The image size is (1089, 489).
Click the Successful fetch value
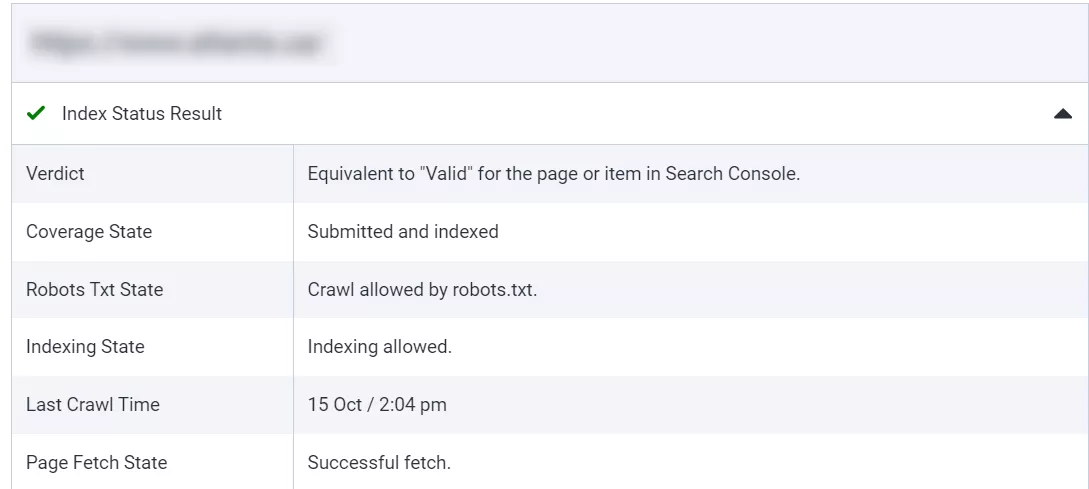point(379,463)
